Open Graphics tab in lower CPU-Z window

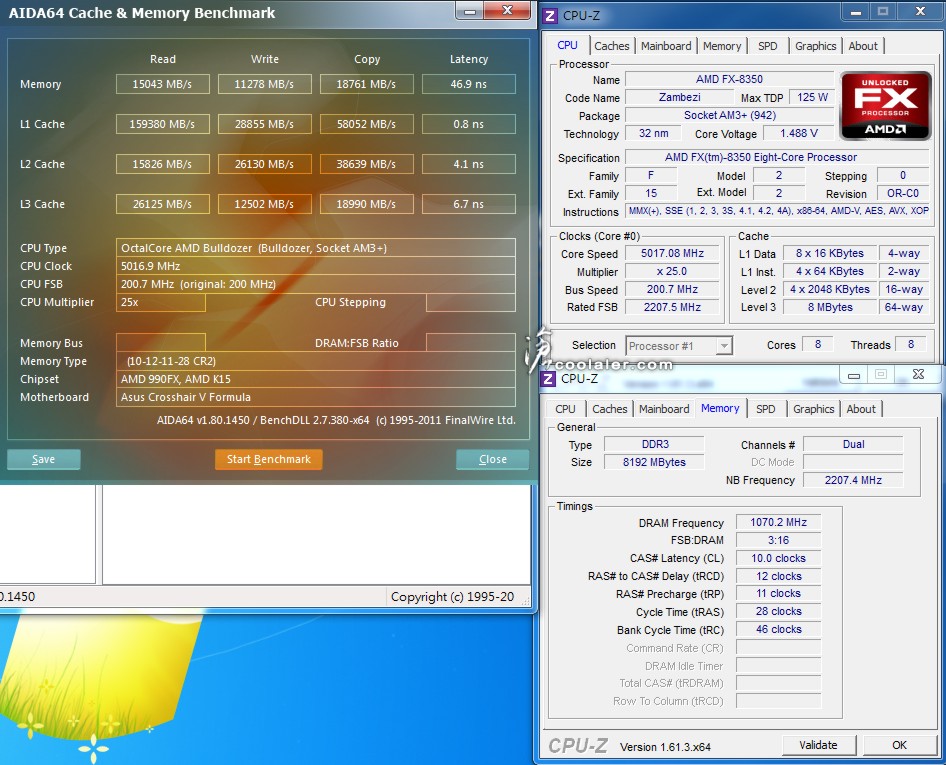click(x=813, y=409)
